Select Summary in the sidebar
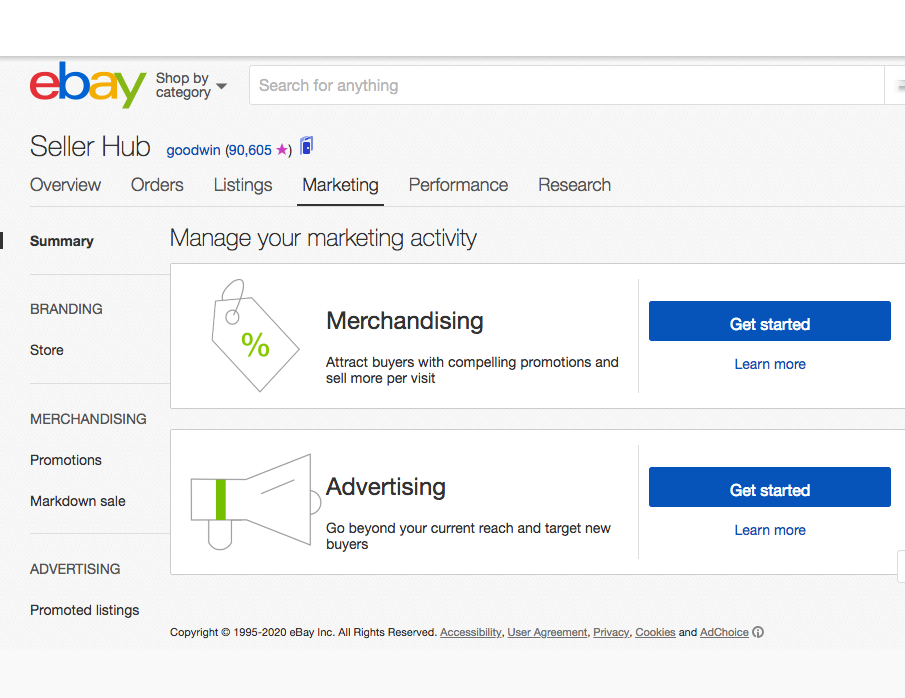Image resolution: width=905 pixels, height=698 pixels. click(62, 241)
